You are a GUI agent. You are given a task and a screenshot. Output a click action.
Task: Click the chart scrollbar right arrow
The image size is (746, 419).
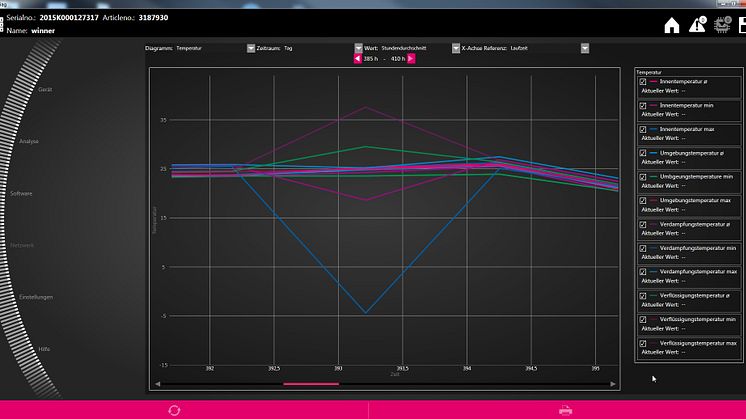click(613, 384)
